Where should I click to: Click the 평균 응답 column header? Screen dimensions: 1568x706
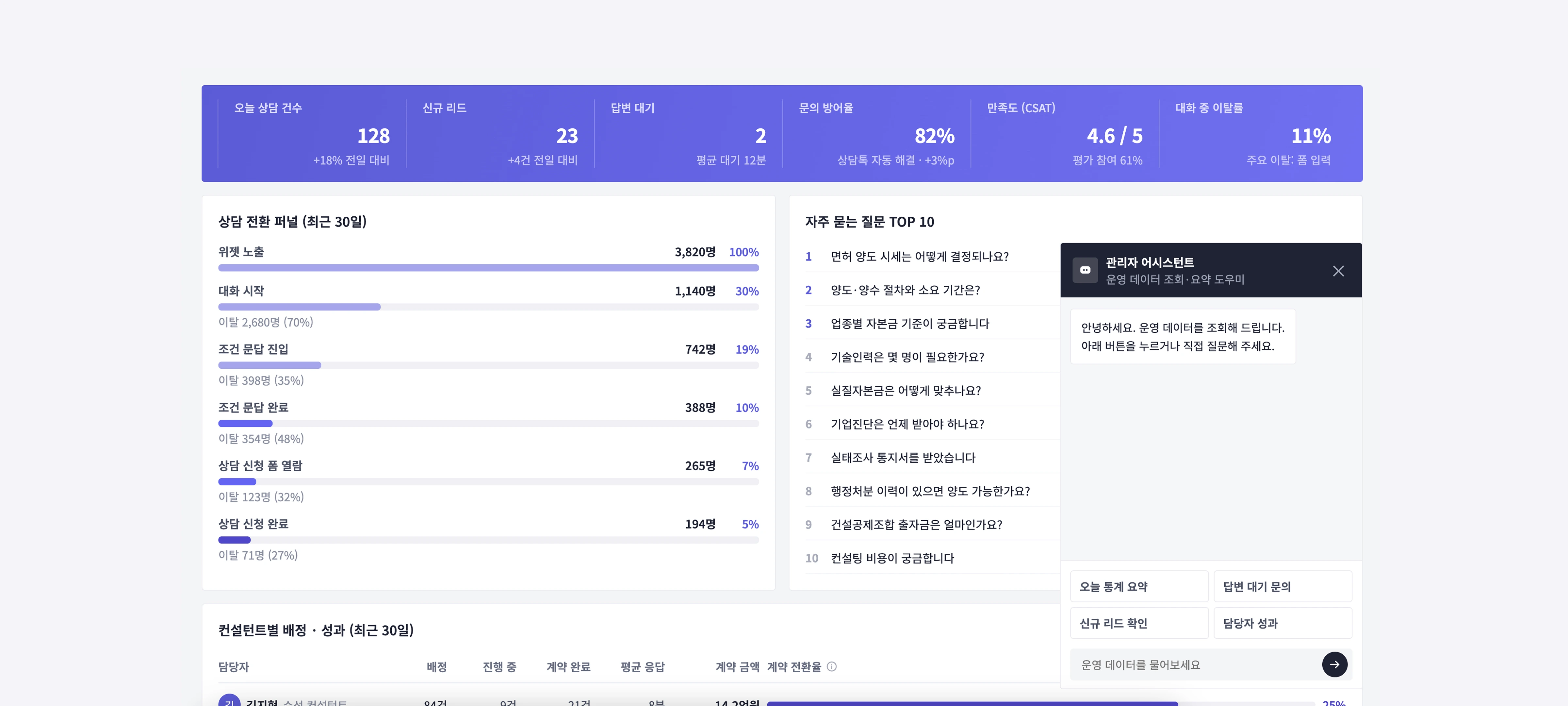tap(642, 666)
